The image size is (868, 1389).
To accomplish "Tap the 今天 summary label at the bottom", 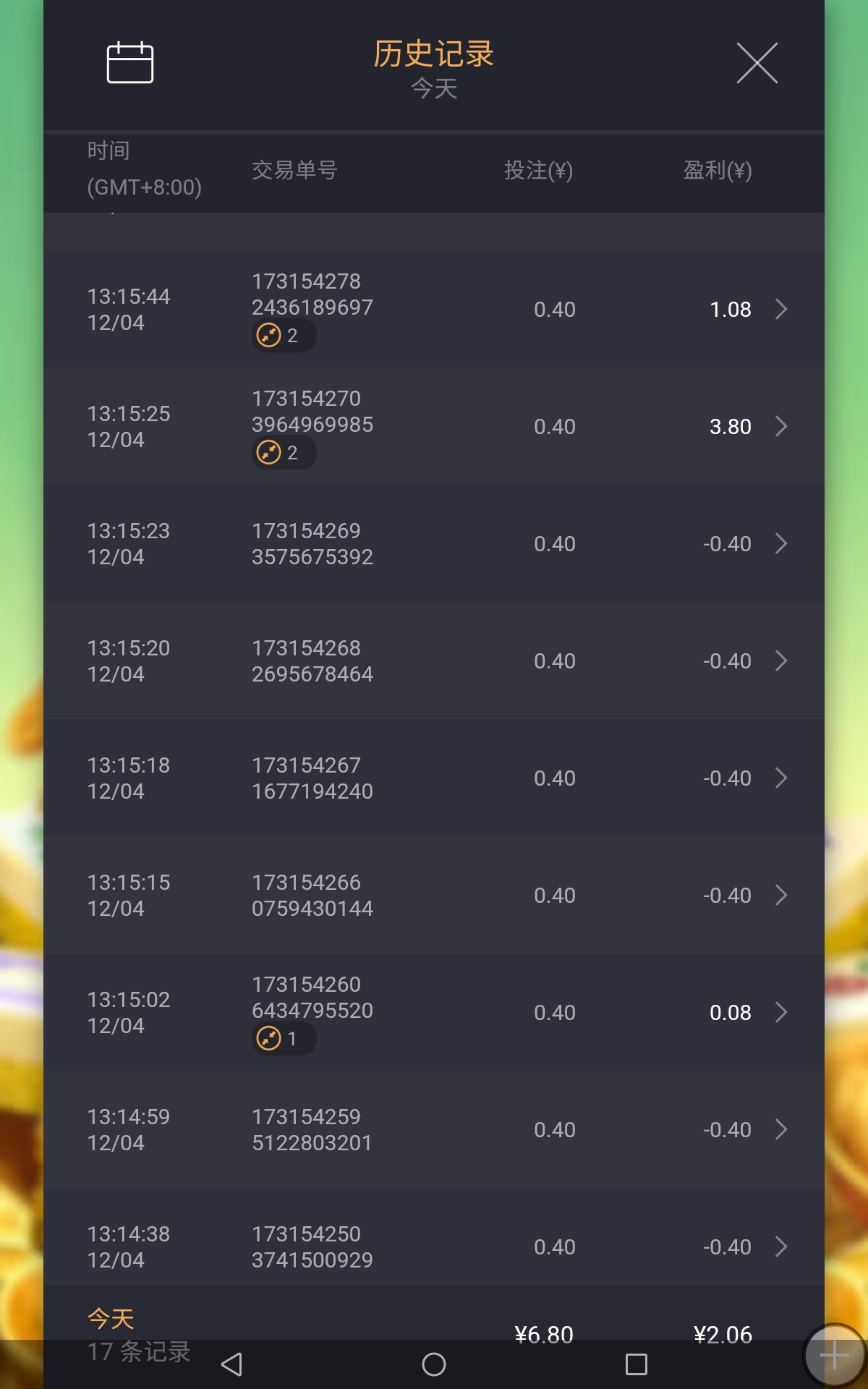I will coord(111,1319).
